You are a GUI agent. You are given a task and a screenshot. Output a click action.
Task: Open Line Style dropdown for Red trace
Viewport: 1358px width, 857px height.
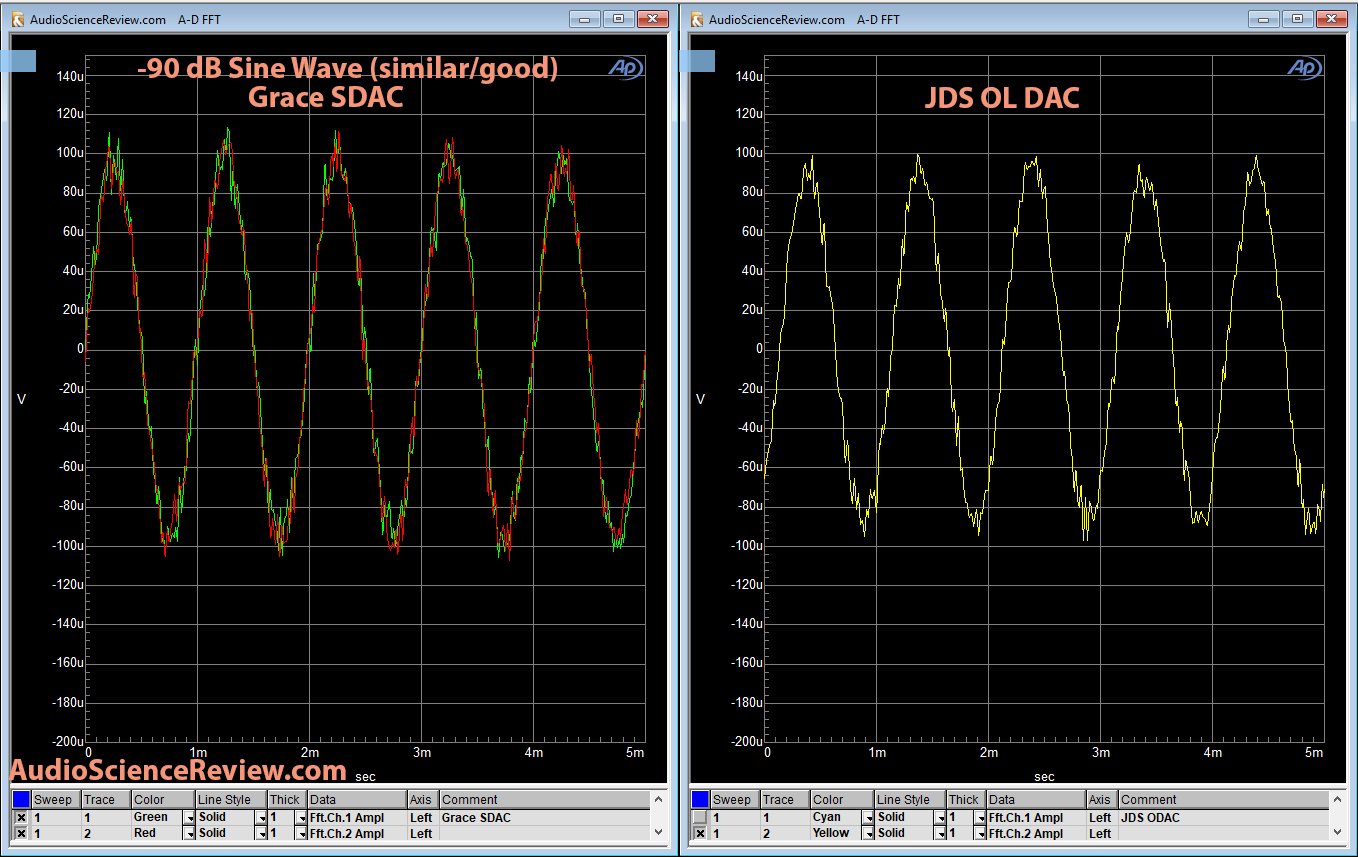click(261, 833)
